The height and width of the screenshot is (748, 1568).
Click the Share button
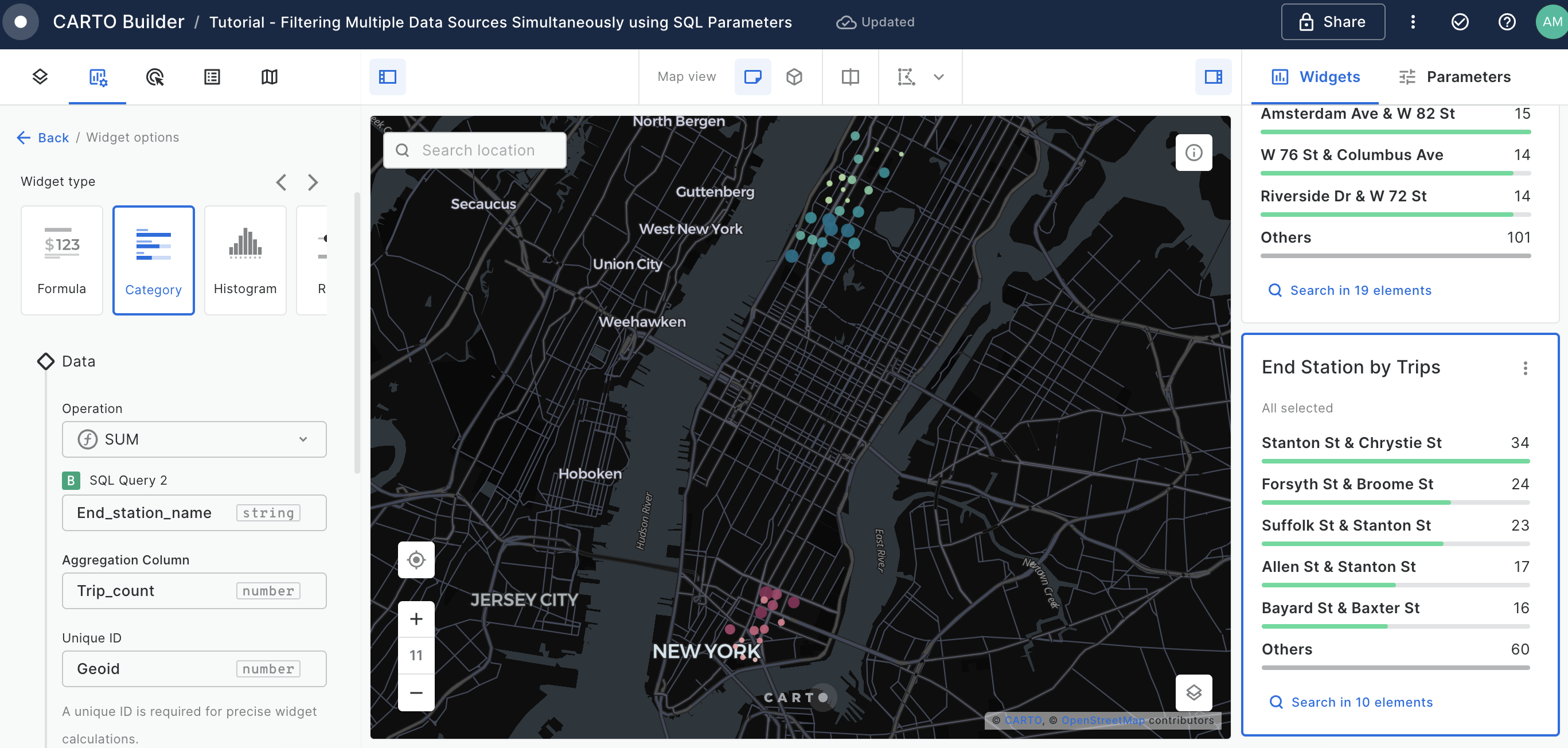1333,22
